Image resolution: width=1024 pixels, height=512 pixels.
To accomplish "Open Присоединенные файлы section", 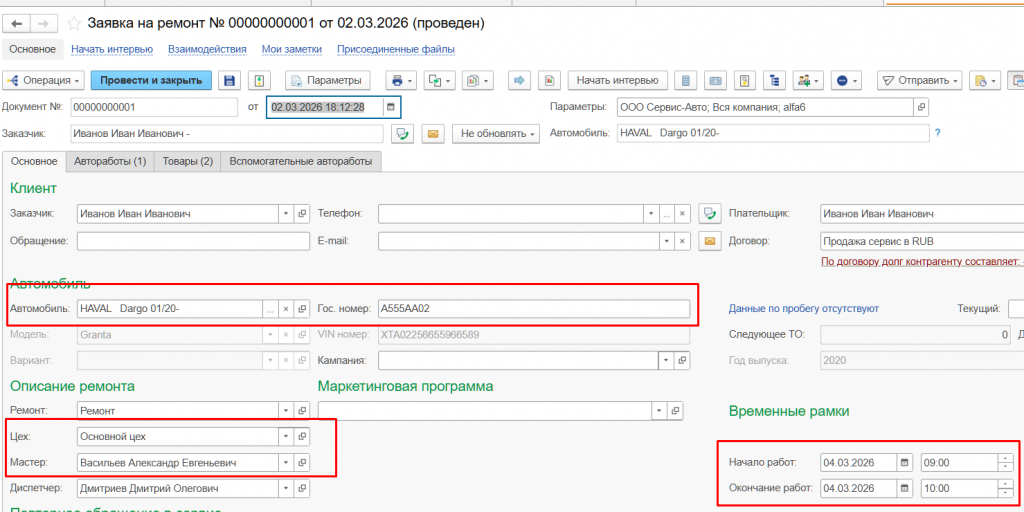I will pyautogui.click(x=396, y=49).
